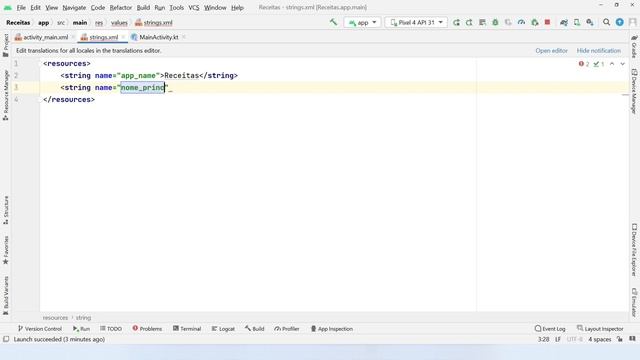Open the Pixel 4 API 31 device dropdown
The width and height of the screenshot is (640, 360).
click(416, 22)
